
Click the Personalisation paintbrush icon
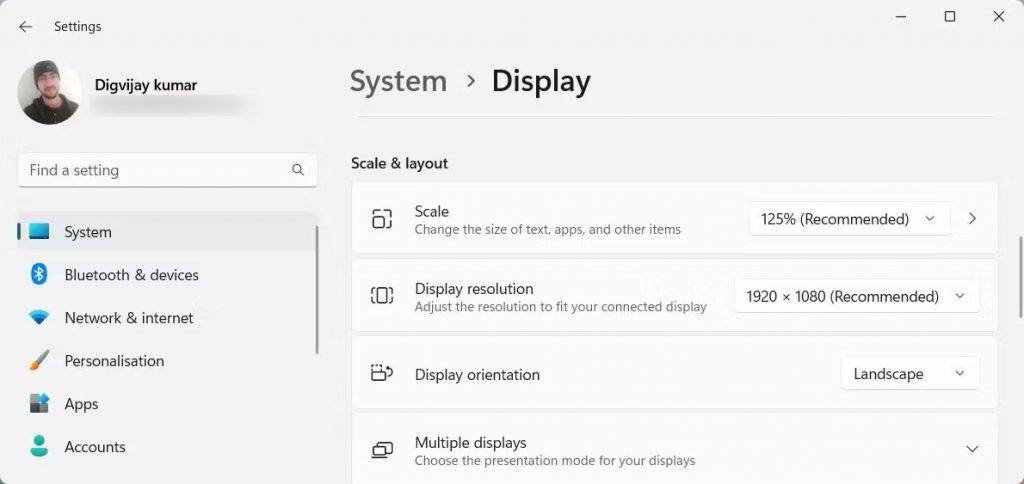pos(39,361)
